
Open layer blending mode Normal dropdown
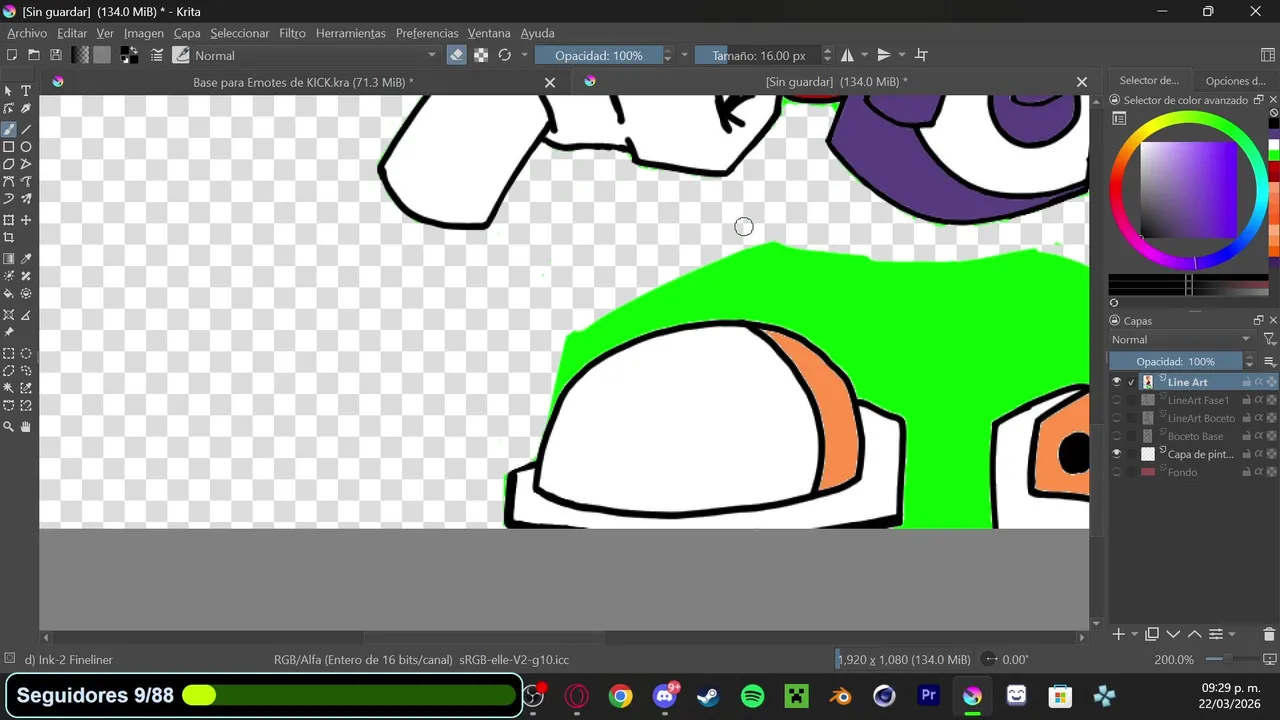coord(1181,339)
